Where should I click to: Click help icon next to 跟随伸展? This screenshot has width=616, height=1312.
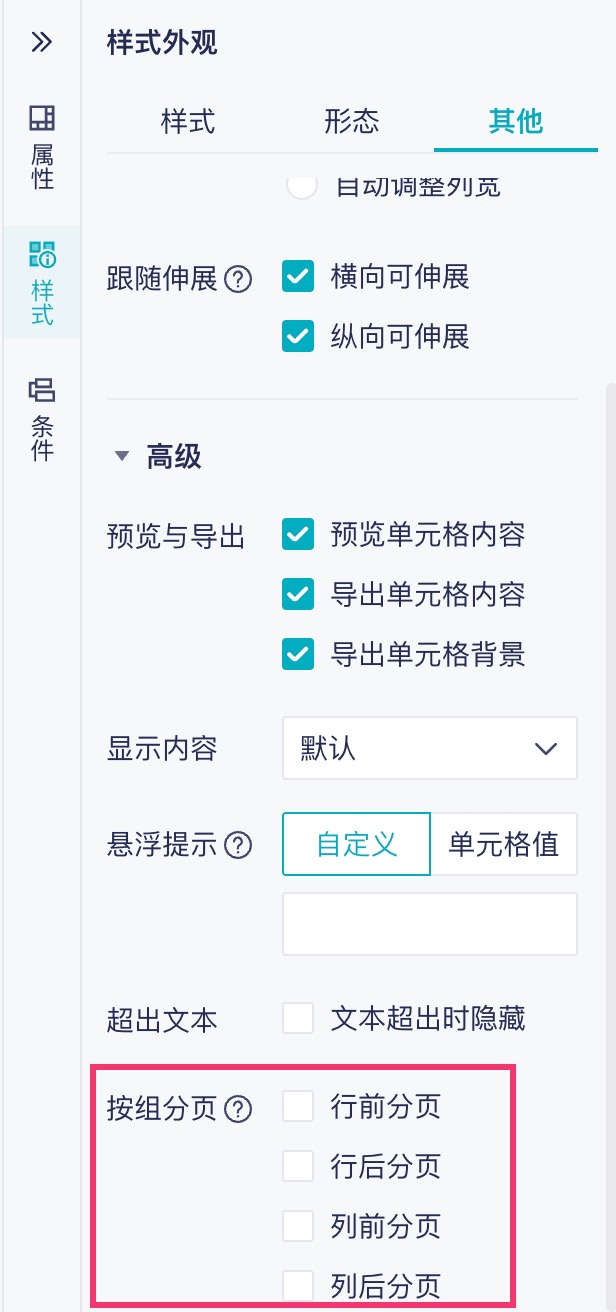click(x=237, y=280)
